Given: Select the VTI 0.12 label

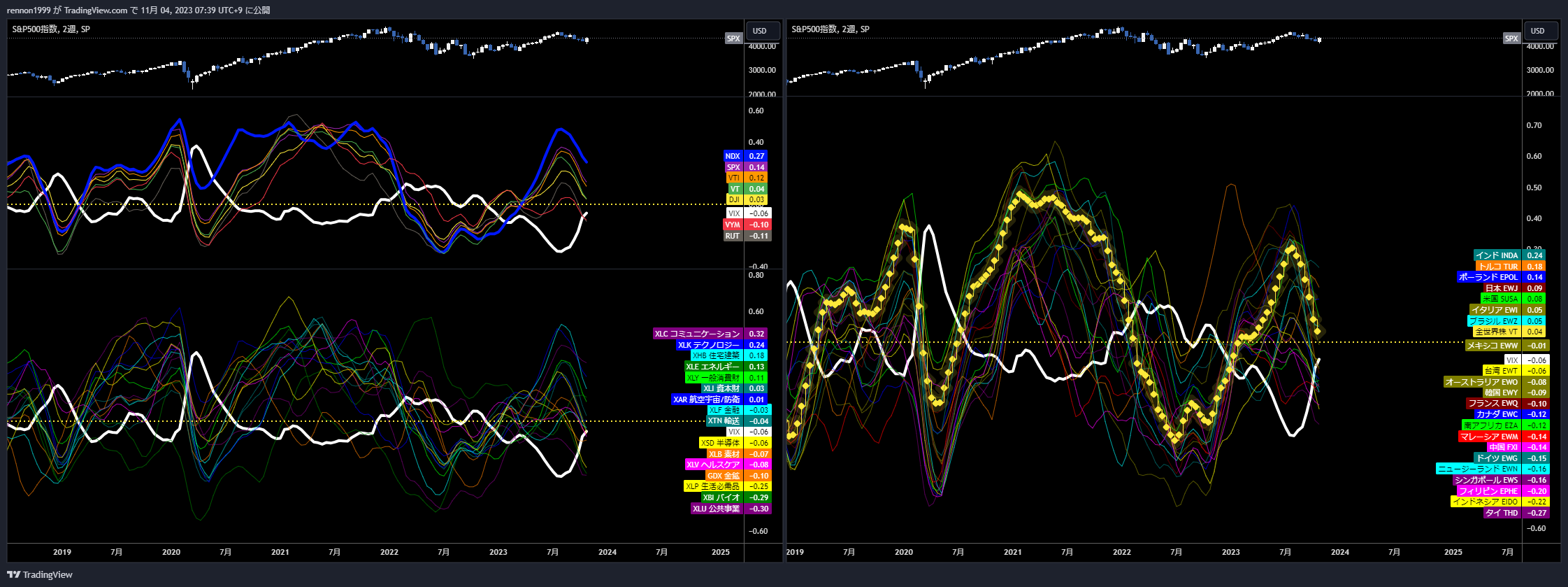Looking at the screenshot, I should pyautogui.click(x=747, y=178).
